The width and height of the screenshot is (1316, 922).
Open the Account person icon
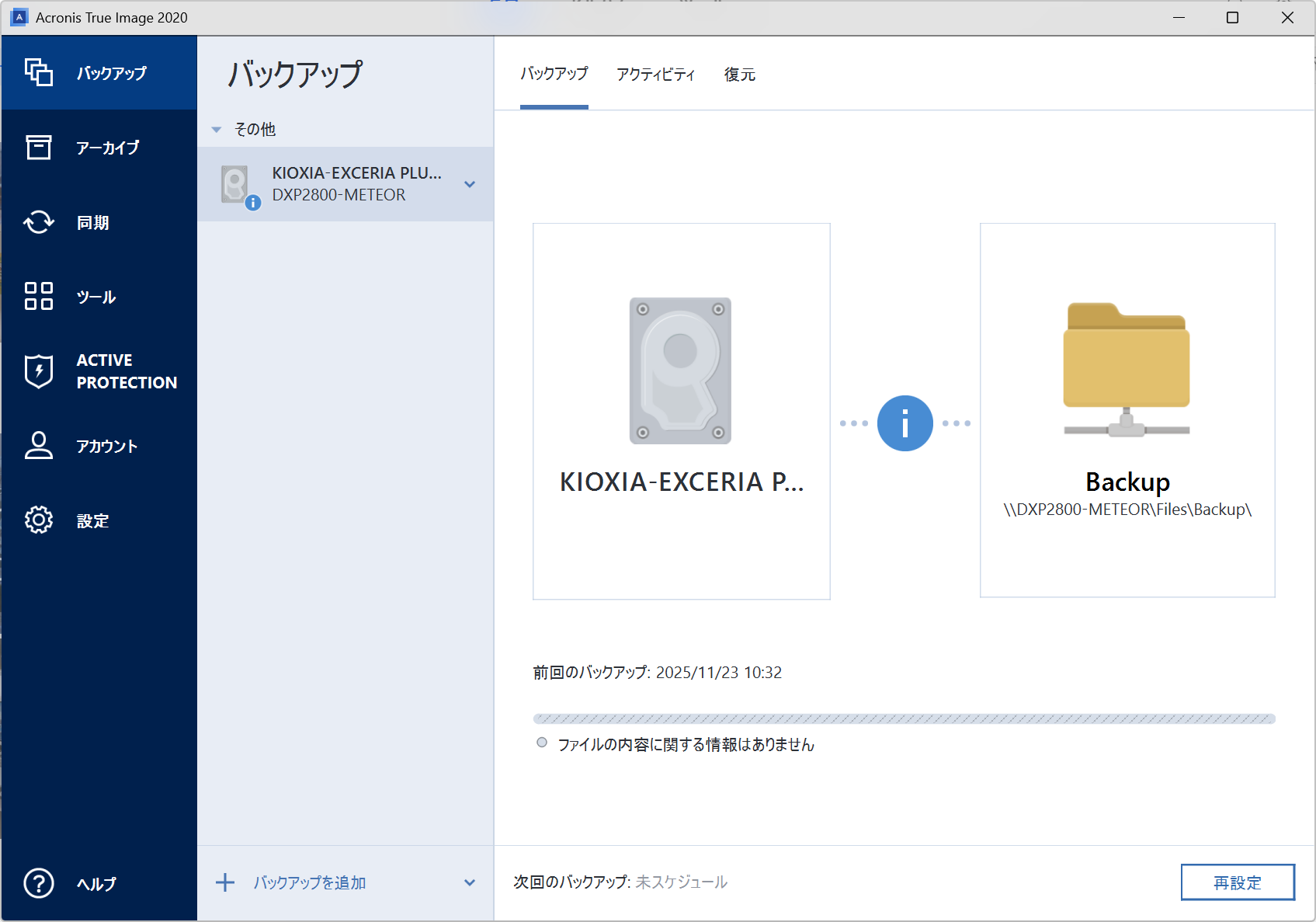[39, 446]
